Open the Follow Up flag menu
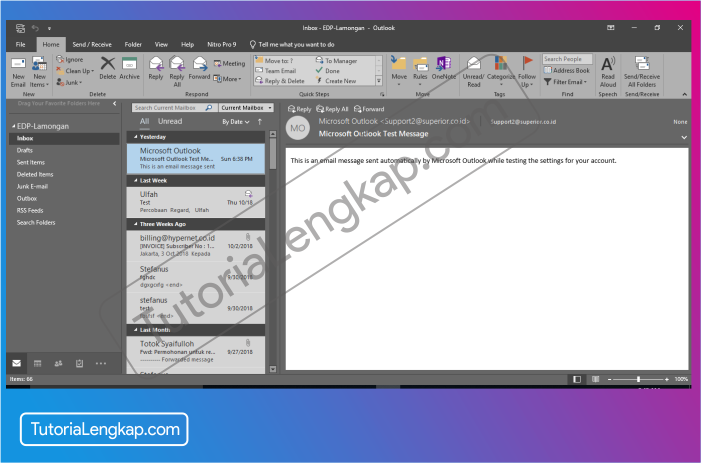This screenshot has height=463, width=701. point(527,72)
